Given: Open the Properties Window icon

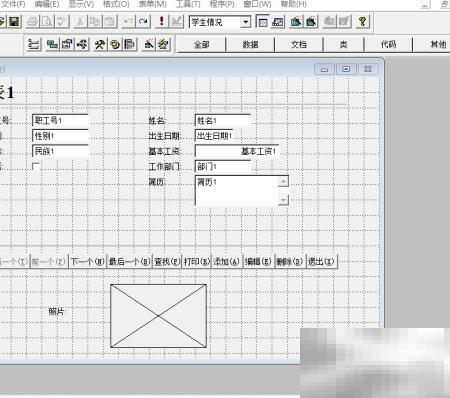Looking at the screenshot, I should pyautogui.click(x=67, y=44).
